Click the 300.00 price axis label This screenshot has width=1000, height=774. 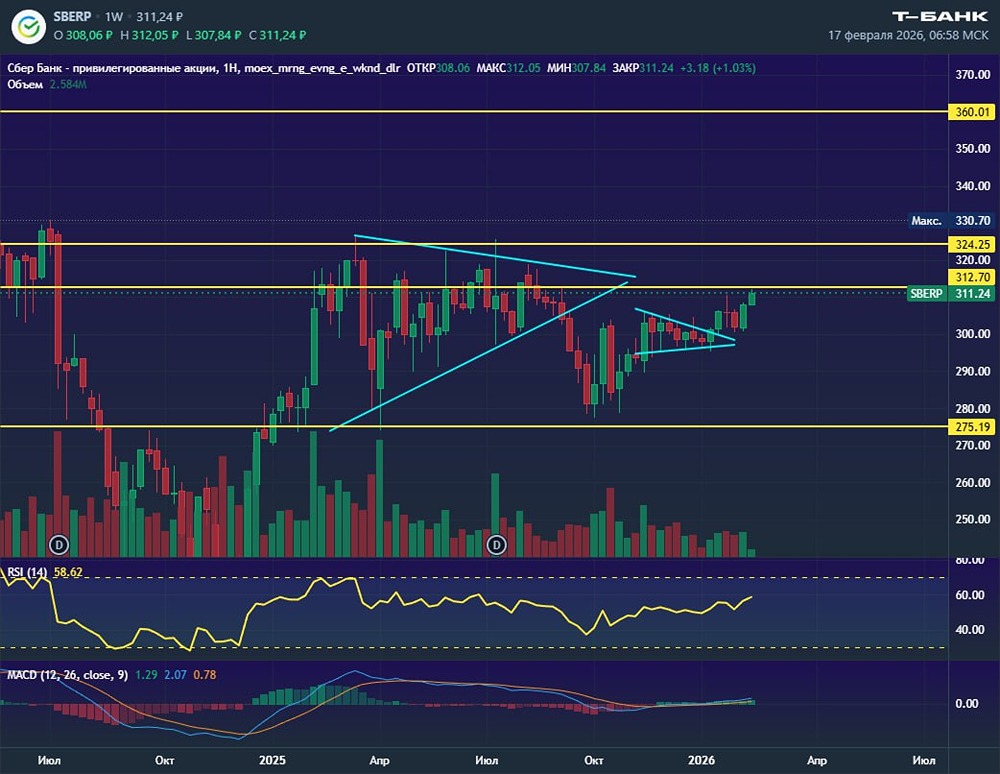[x=973, y=334]
